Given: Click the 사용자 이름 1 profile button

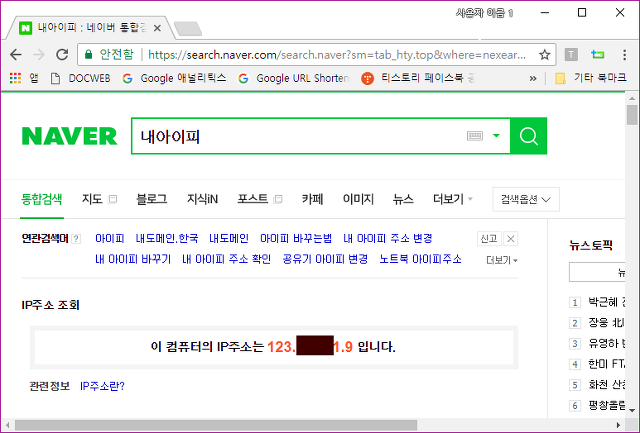Looking at the screenshot, I should [x=484, y=13].
